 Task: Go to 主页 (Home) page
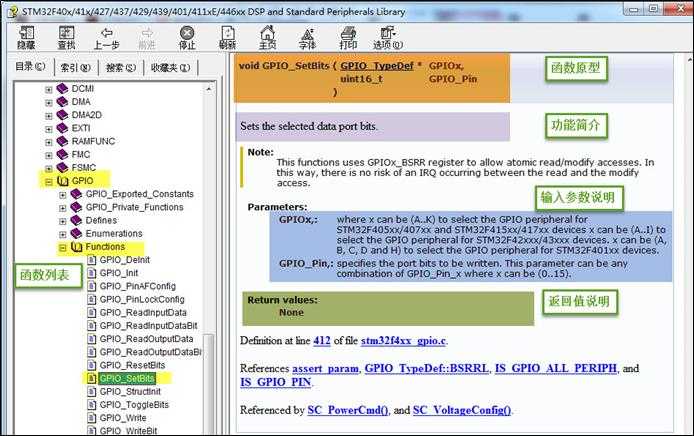(x=267, y=37)
